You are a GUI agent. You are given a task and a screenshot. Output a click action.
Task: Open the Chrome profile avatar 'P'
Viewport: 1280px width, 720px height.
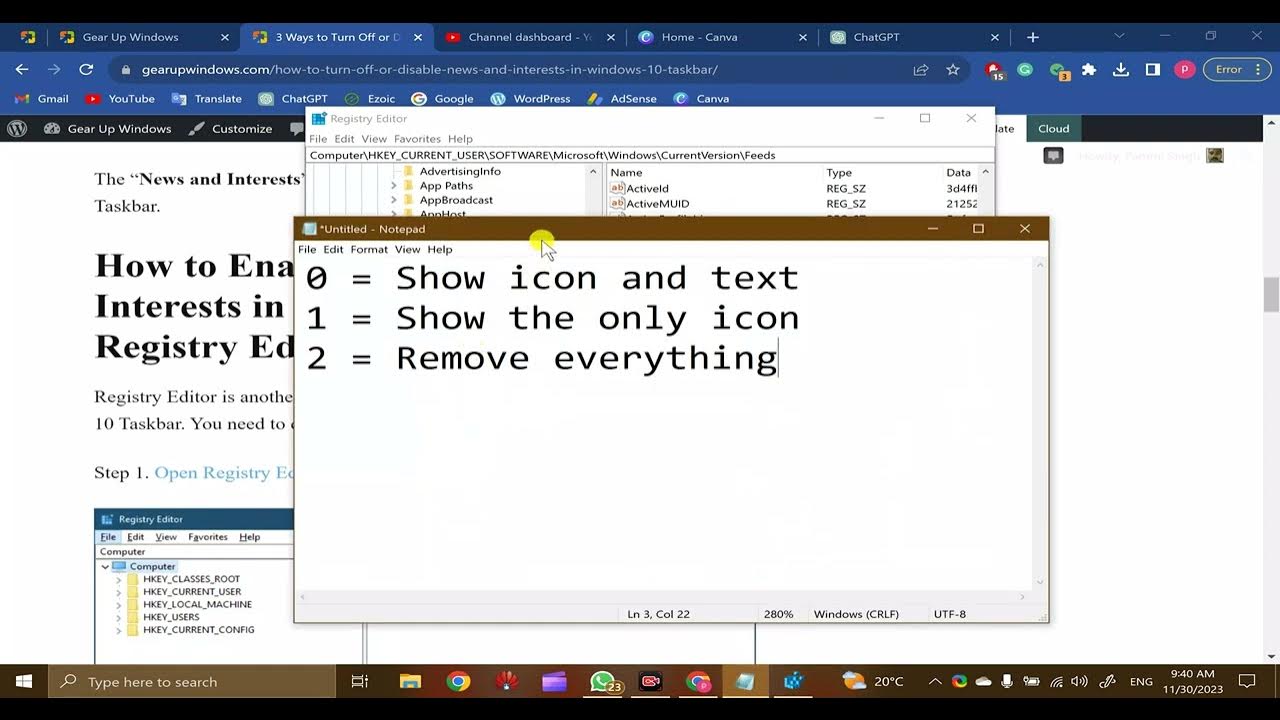pos(1185,70)
